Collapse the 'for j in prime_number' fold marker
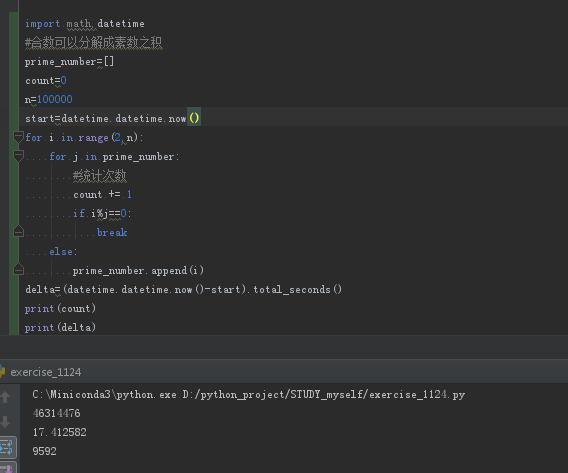568x473 pixels. [18, 156]
